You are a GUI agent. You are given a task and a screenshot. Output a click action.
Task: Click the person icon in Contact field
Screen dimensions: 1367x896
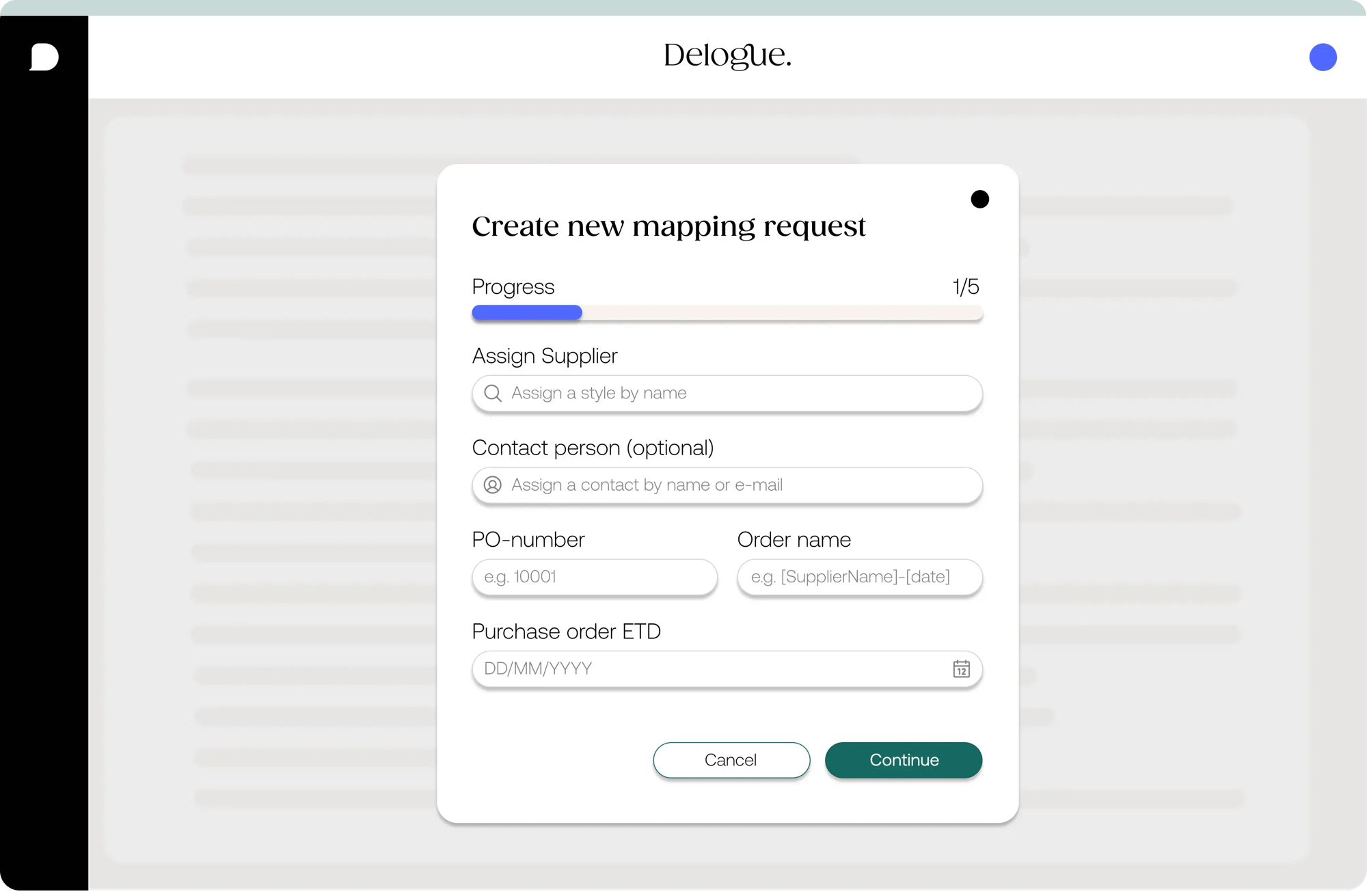(x=493, y=485)
